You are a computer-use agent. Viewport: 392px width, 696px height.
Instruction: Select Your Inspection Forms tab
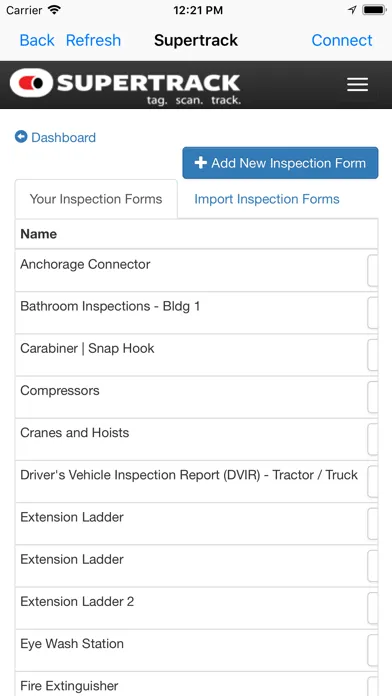point(96,199)
